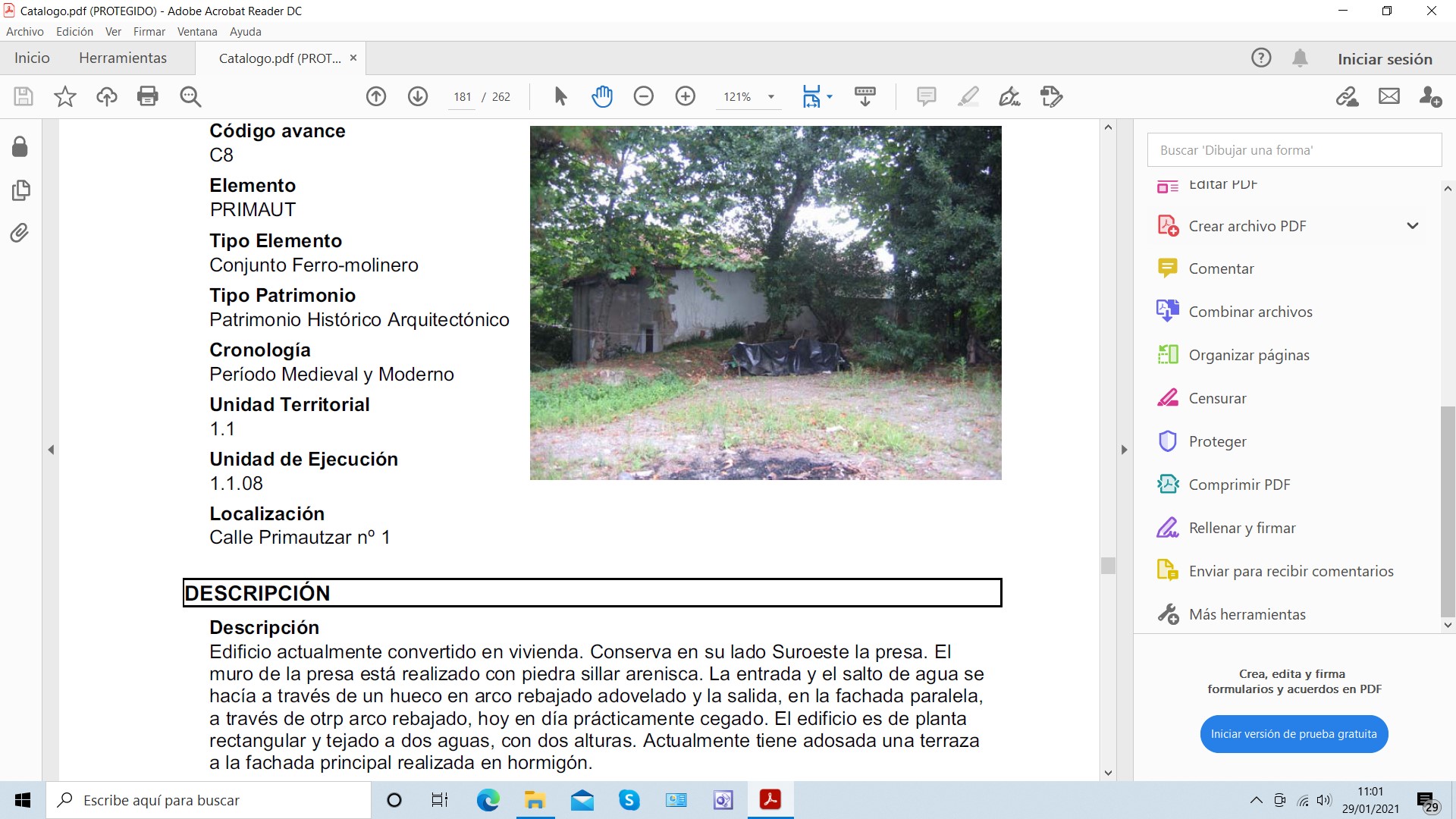The height and width of the screenshot is (819, 1456).
Task: Activate the hand pan tool
Action: tap(602, 96)
